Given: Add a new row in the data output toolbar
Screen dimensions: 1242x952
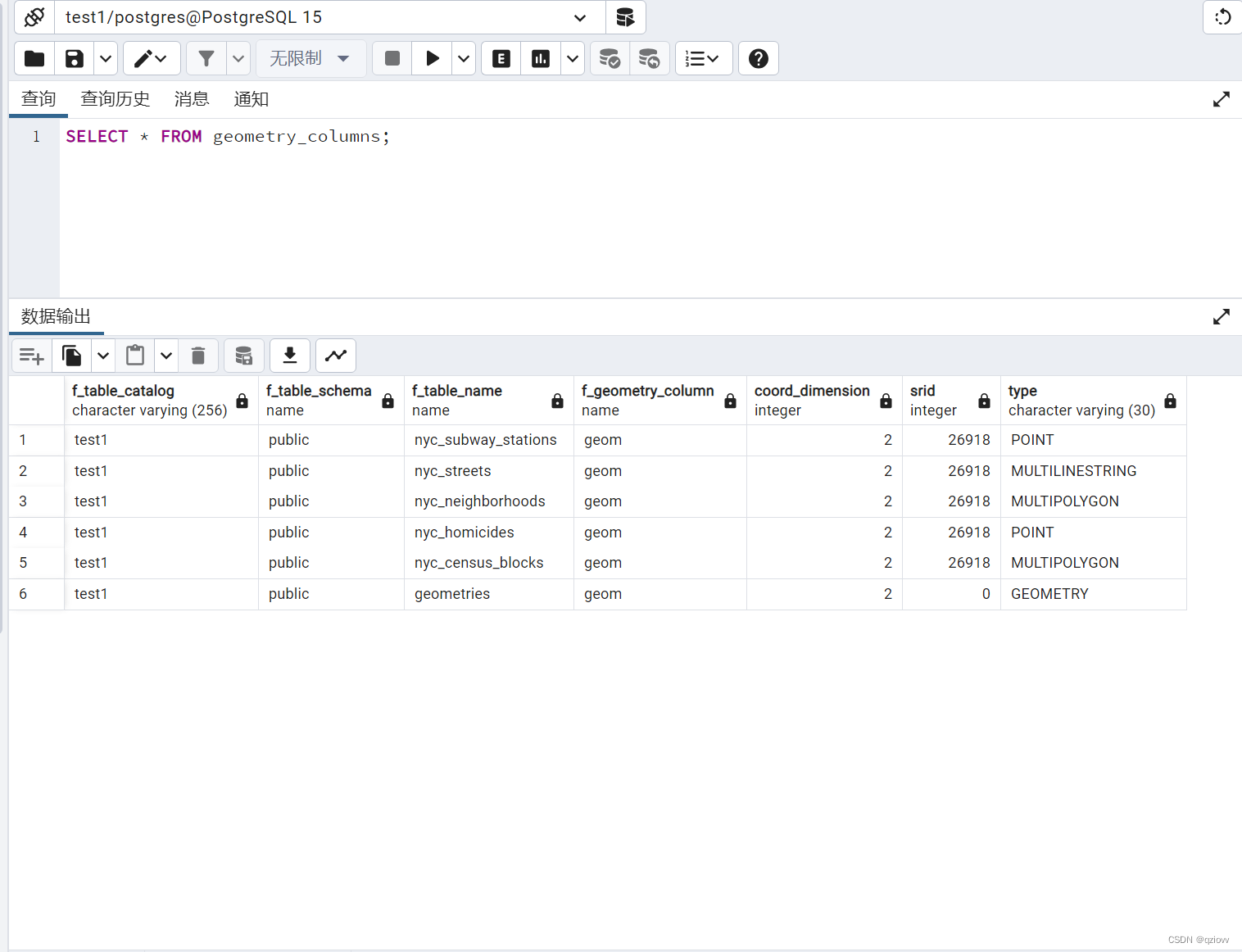Looking at the screenshot, I should pos(31,355).
